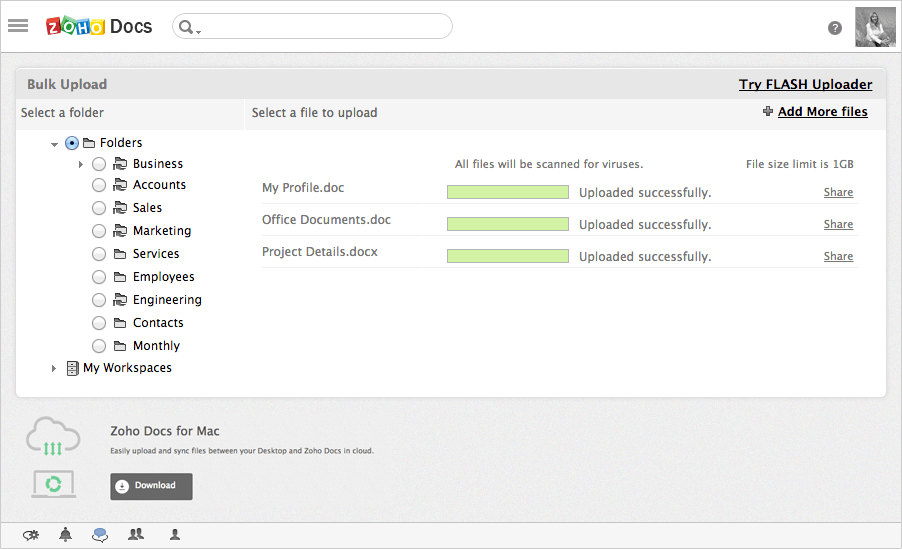
Task: Select the Monthly folder radio button
Action: tap(99, 346)
